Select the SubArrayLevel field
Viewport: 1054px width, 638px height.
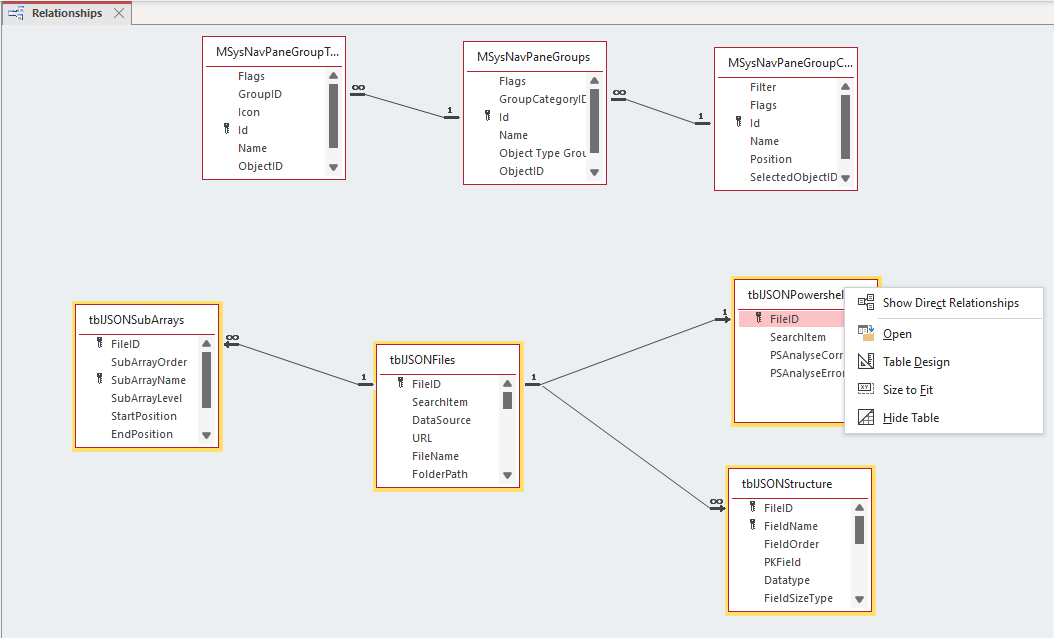[147, 398]
